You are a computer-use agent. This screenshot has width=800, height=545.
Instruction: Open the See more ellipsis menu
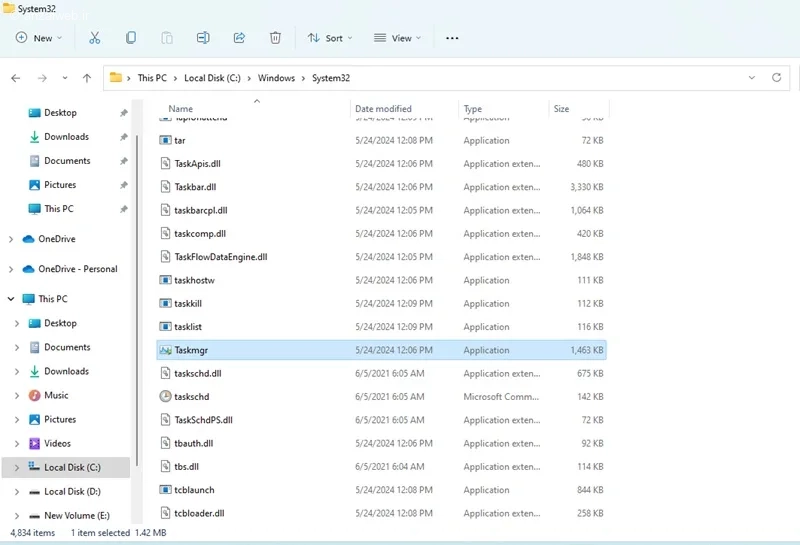pyautogui.click(x=452, y=38)
